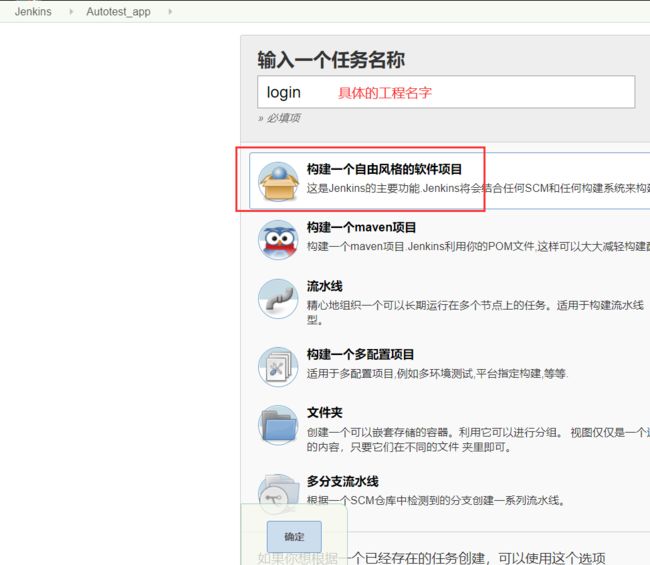Focus the task name input field

click(x=446, y=92)
